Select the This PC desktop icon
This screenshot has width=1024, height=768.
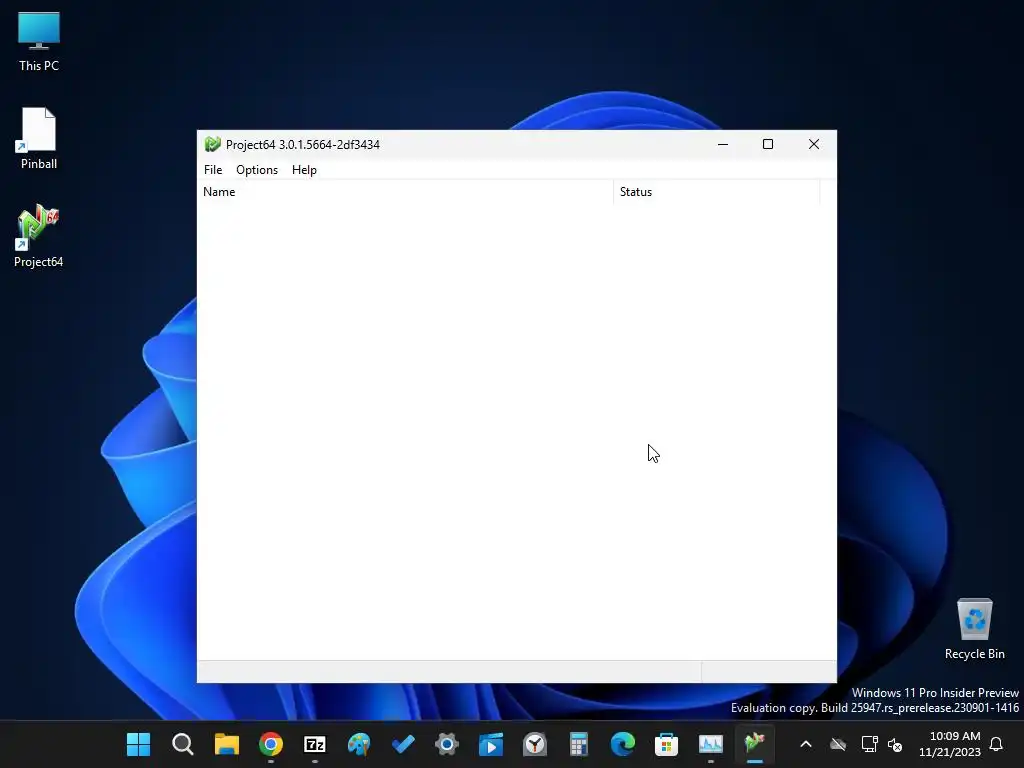point(39,42)
